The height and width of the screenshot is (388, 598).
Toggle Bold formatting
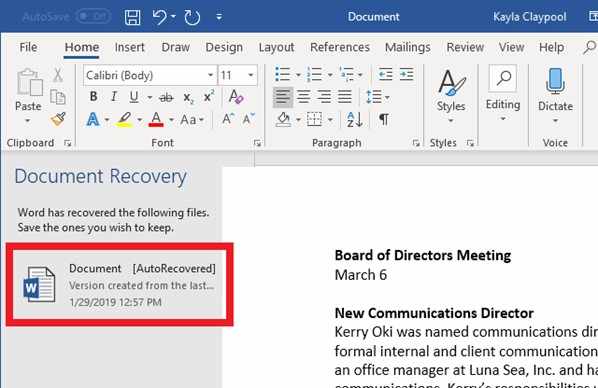click(x=93, y=97)
